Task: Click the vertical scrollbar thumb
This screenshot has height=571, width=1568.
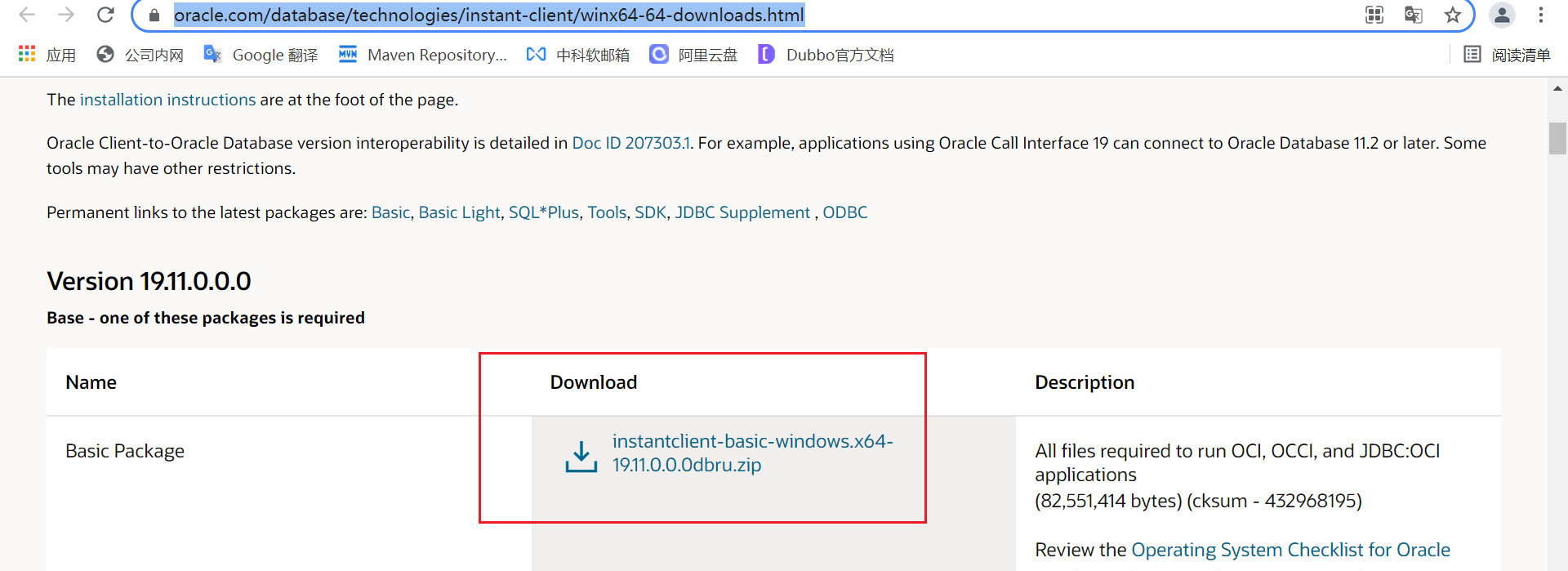Action: point(1557,138)
